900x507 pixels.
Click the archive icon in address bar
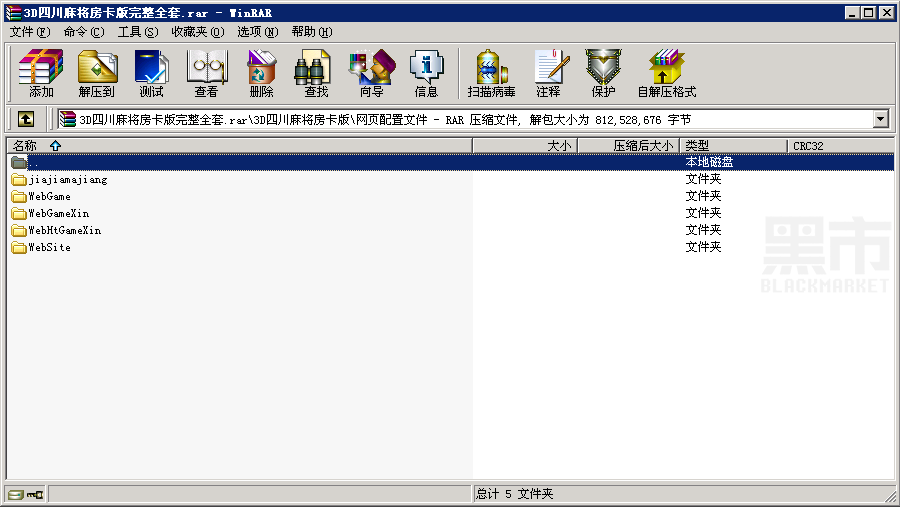68,119
